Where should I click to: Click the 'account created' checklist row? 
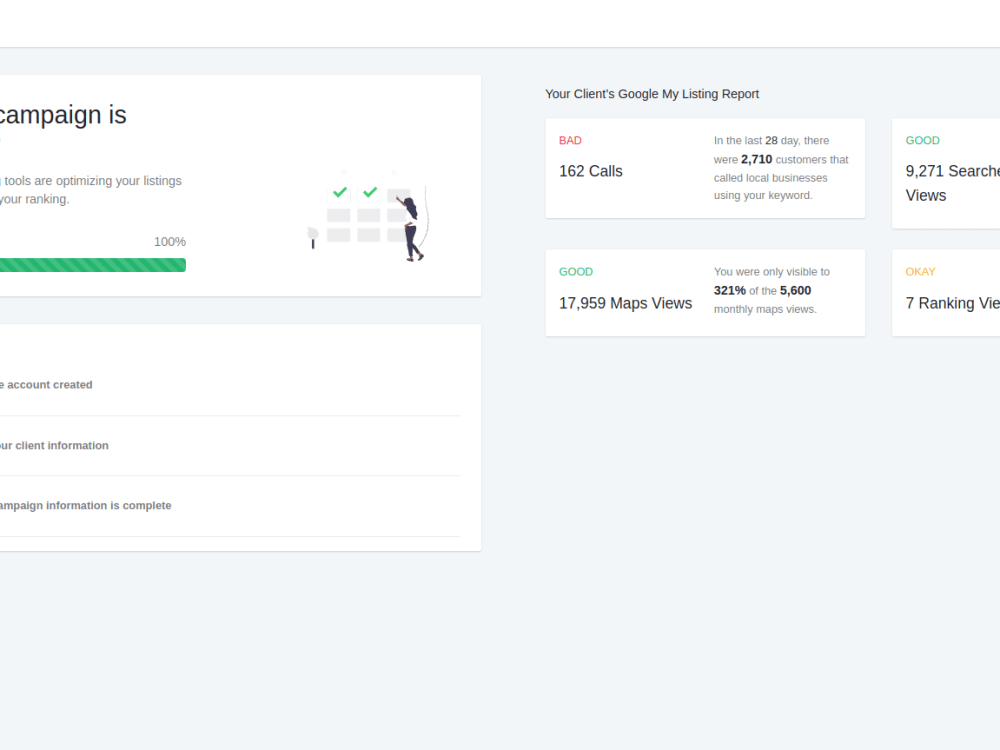coord(230,385)
